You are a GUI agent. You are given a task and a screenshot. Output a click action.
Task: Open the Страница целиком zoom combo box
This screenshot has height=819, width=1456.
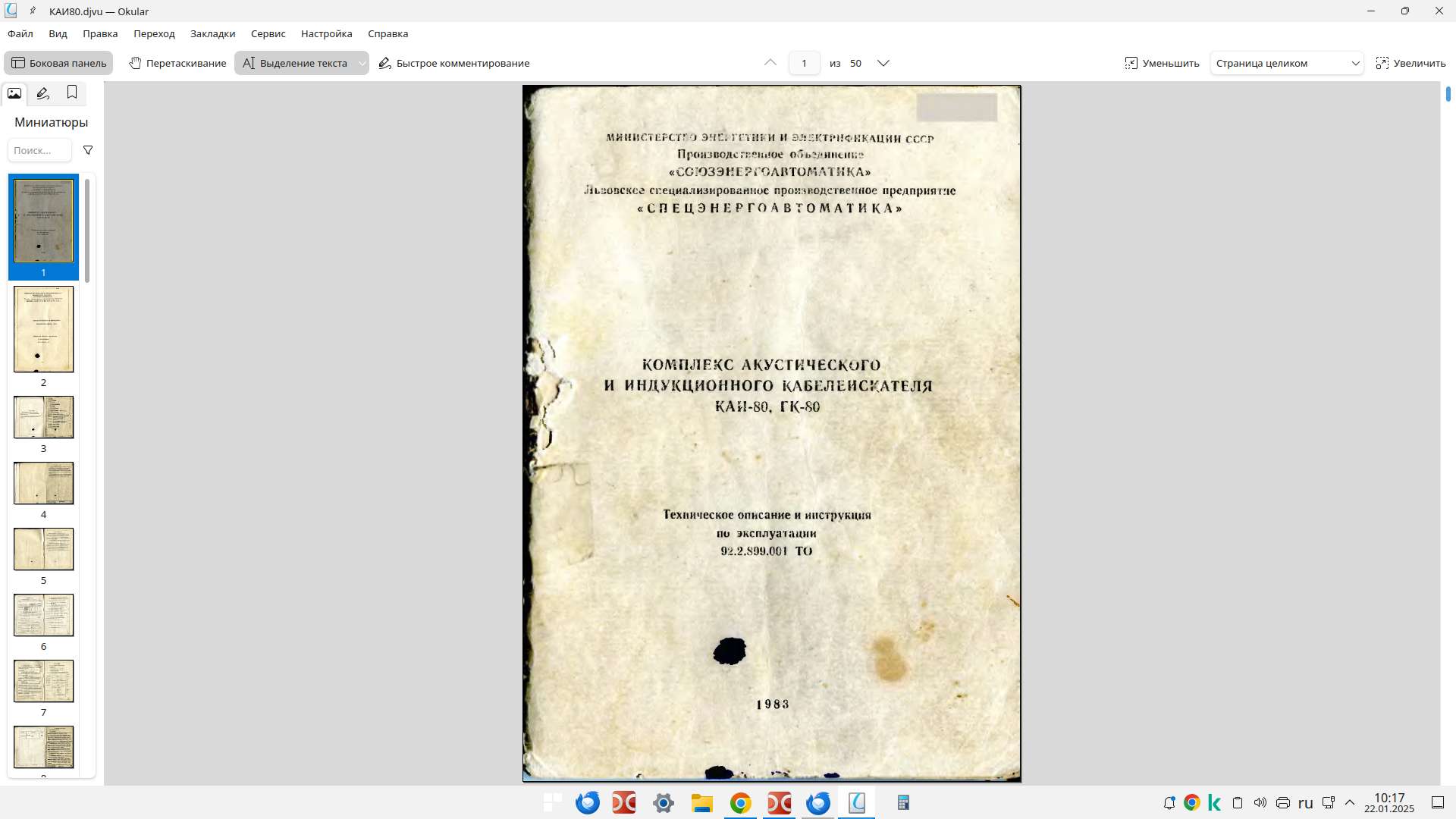(1287, 63)
